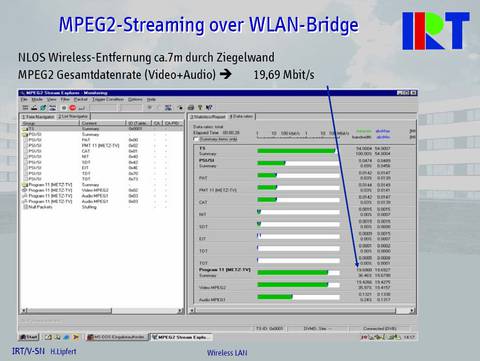Select the Null Packets tree item
Viewport: 480px width, 361px height.
pos(40,207)
